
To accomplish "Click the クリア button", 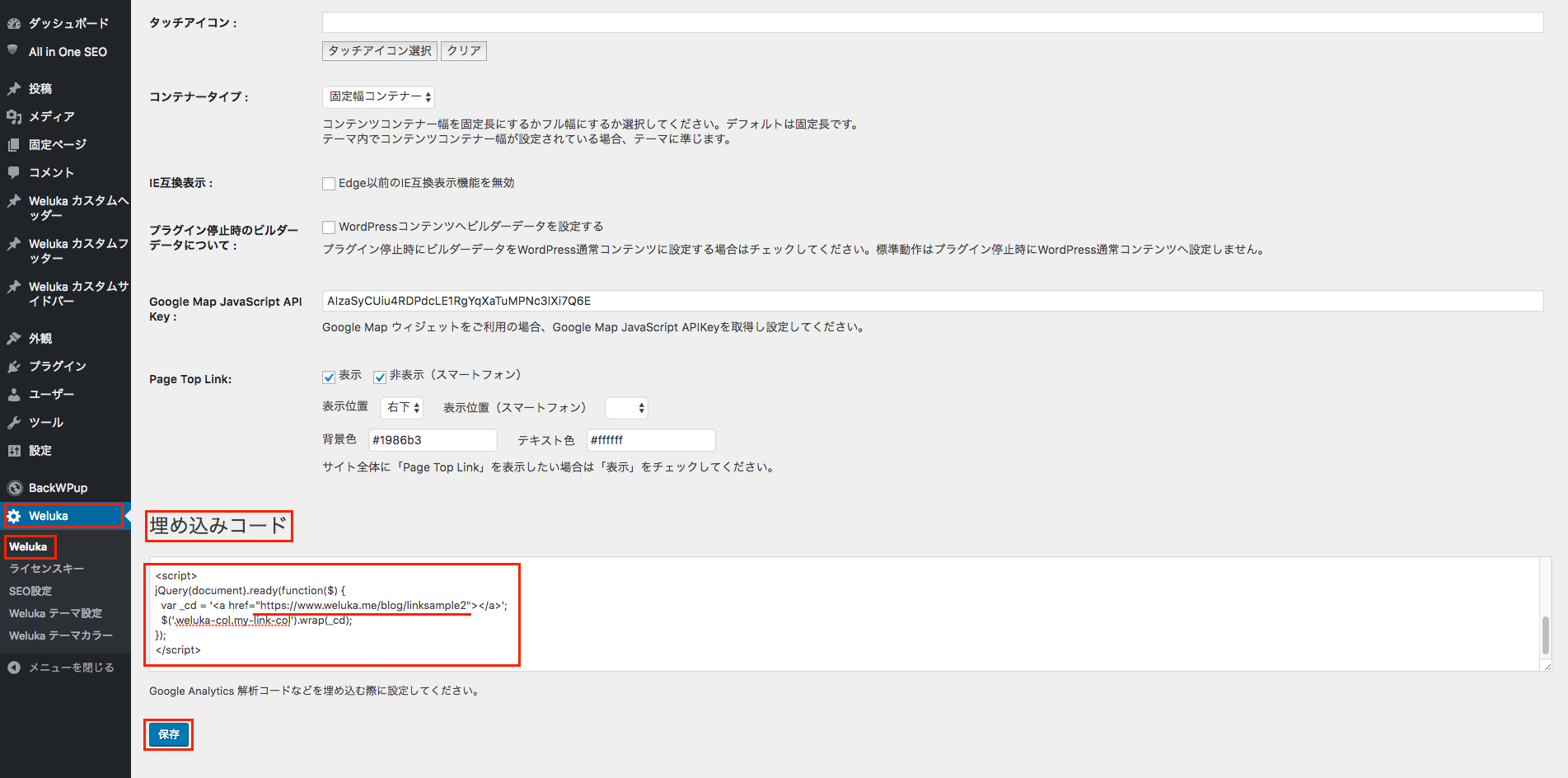I will (x=464, y=51).
